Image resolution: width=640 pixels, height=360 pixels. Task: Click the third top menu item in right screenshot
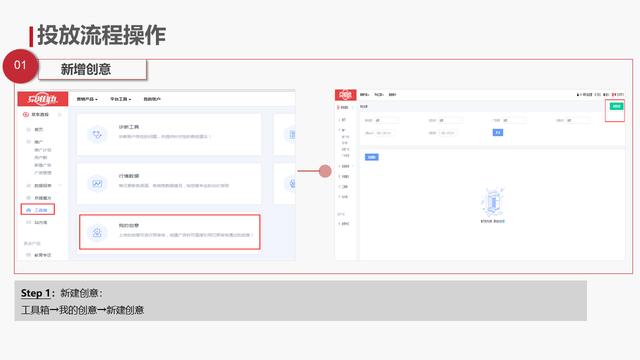[392, 95]
